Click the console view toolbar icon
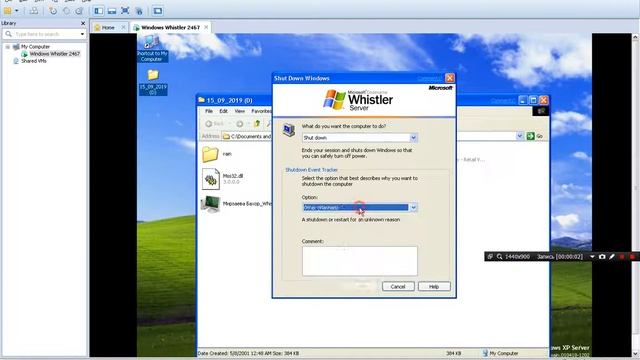This screenshot has width=640, height=360. tap(158, 11)
